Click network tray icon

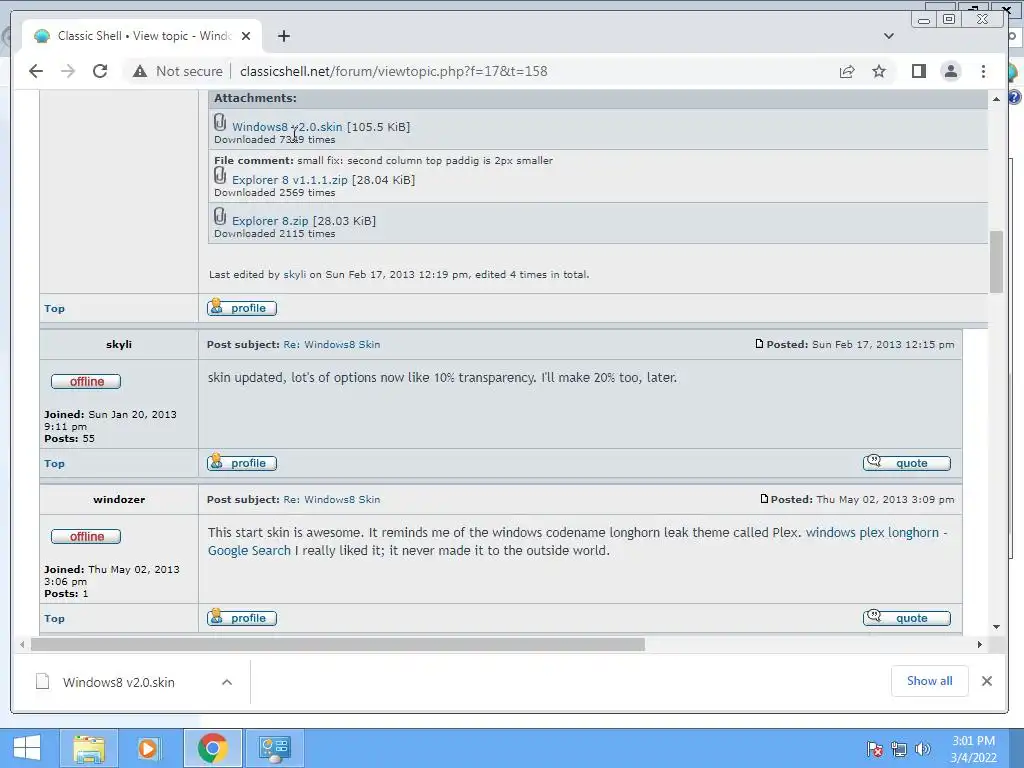click(x=899, y=748)
